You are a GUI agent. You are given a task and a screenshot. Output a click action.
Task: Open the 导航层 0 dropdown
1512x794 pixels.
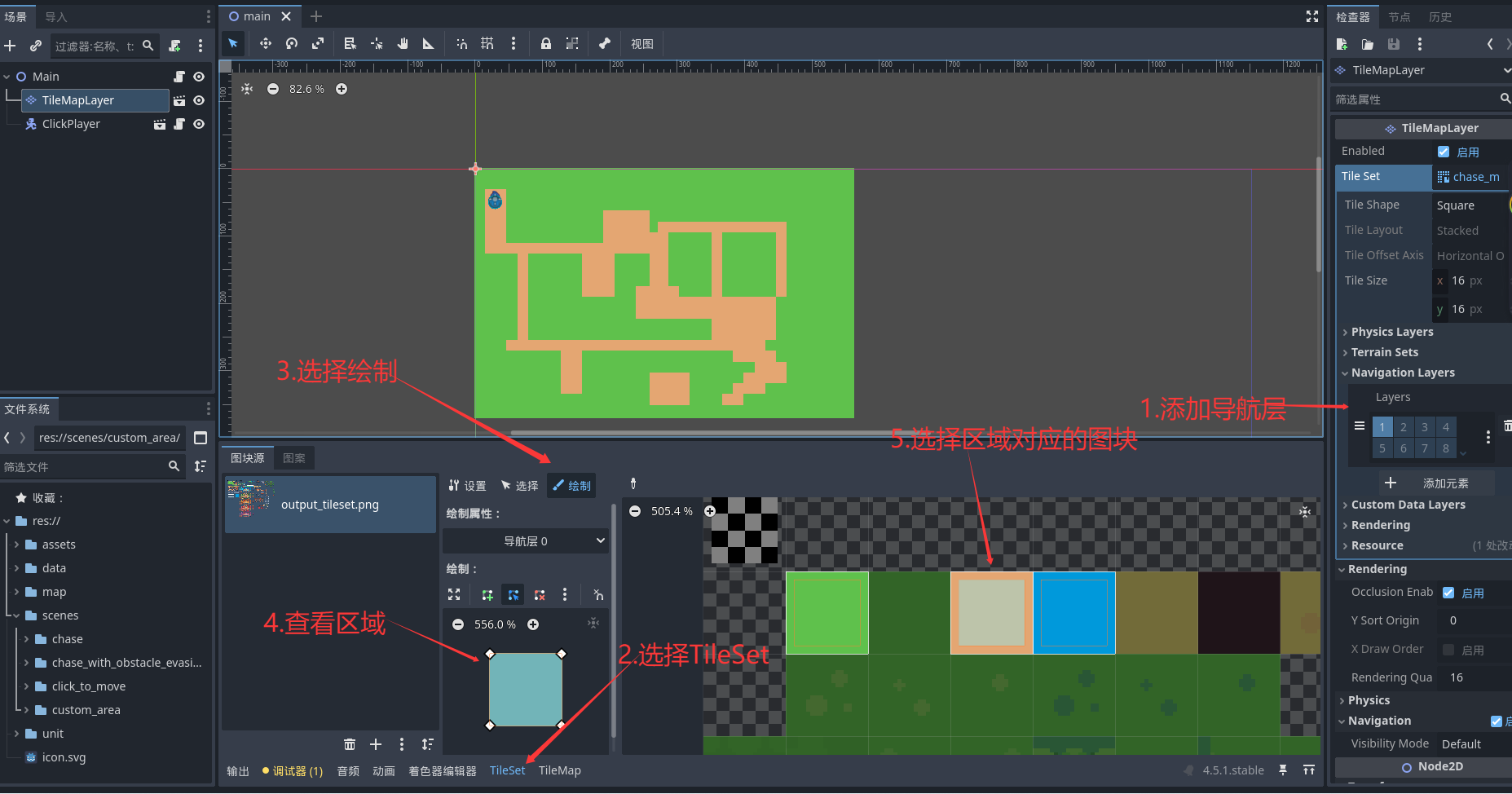[526, 540]
